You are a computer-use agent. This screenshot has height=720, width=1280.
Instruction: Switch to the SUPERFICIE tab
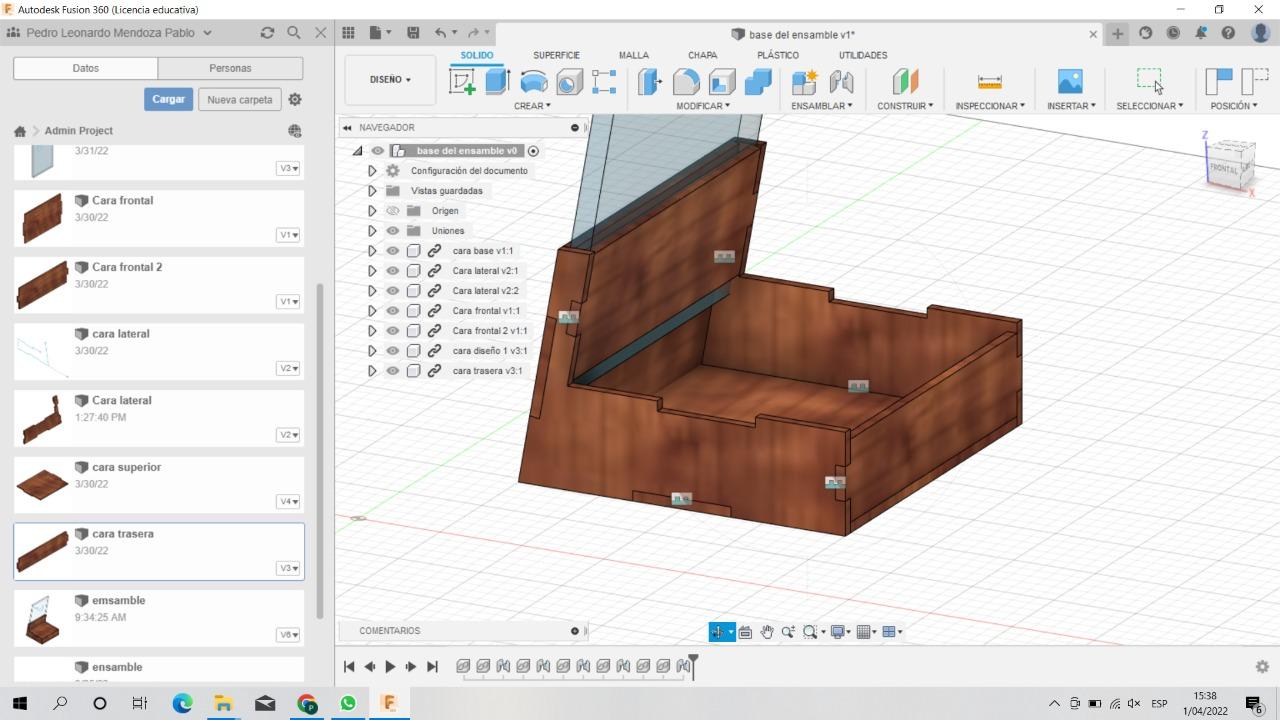(557, 55)
